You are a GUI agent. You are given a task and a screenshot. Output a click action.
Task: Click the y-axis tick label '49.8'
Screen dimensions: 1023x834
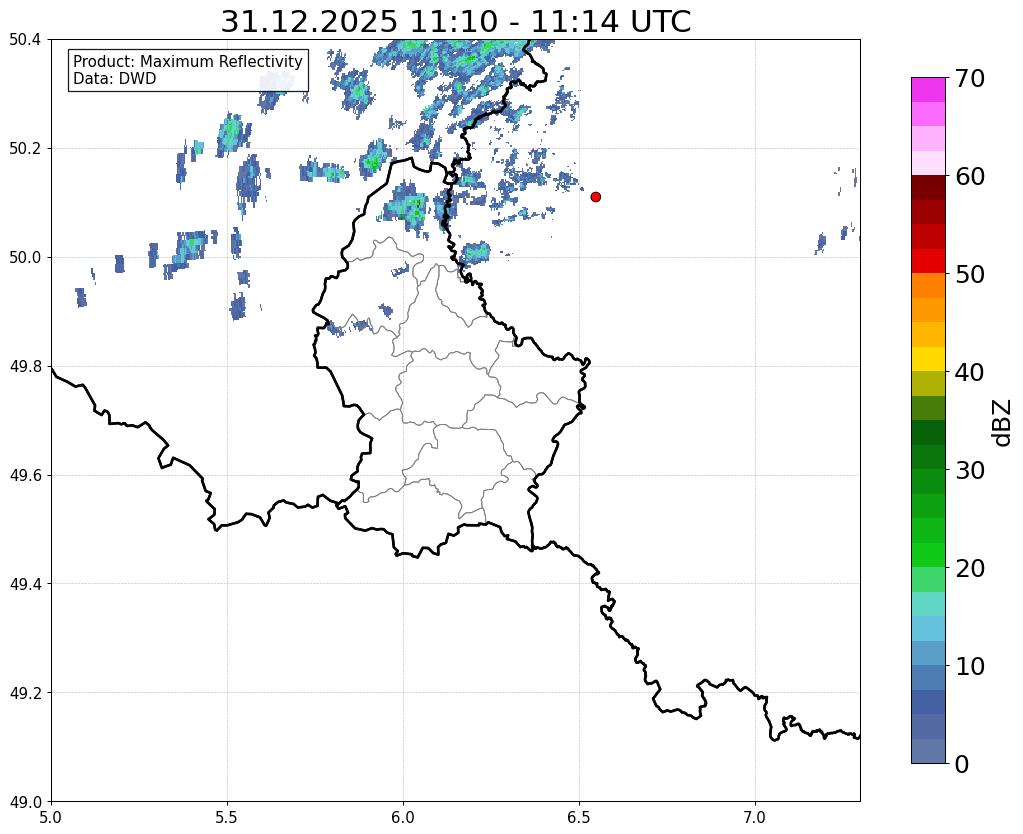click(x=25, y=367)
